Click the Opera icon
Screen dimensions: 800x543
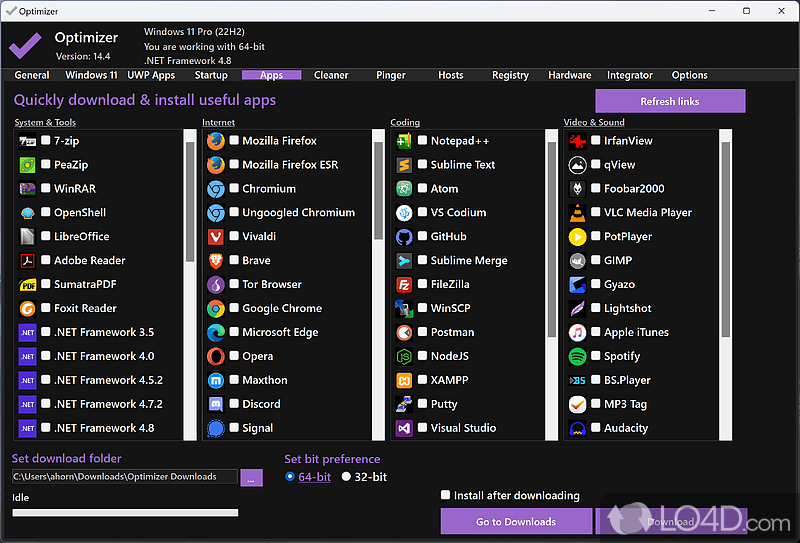point(216,356)
